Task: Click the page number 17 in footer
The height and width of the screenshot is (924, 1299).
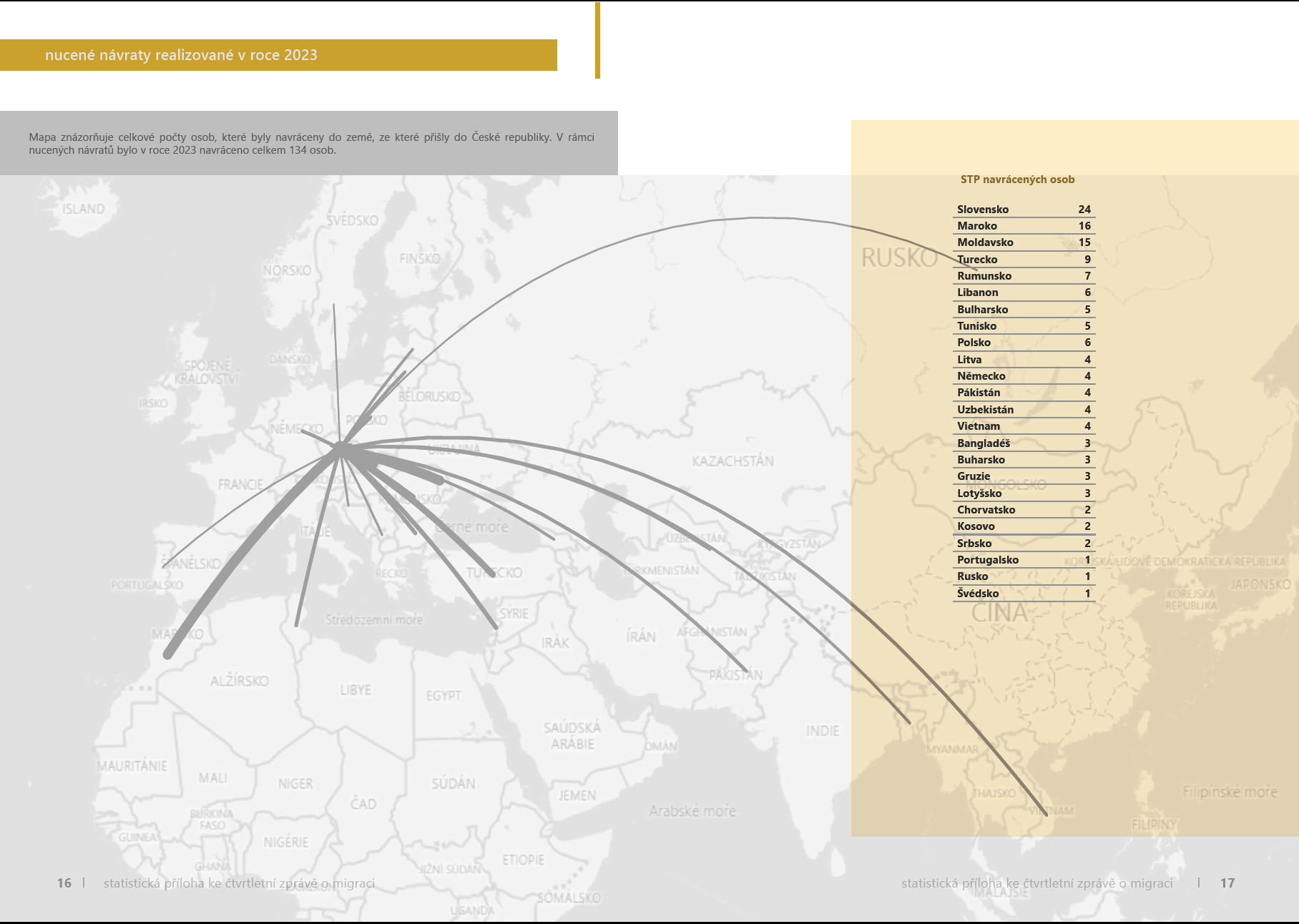Action: pos(1227,883)
